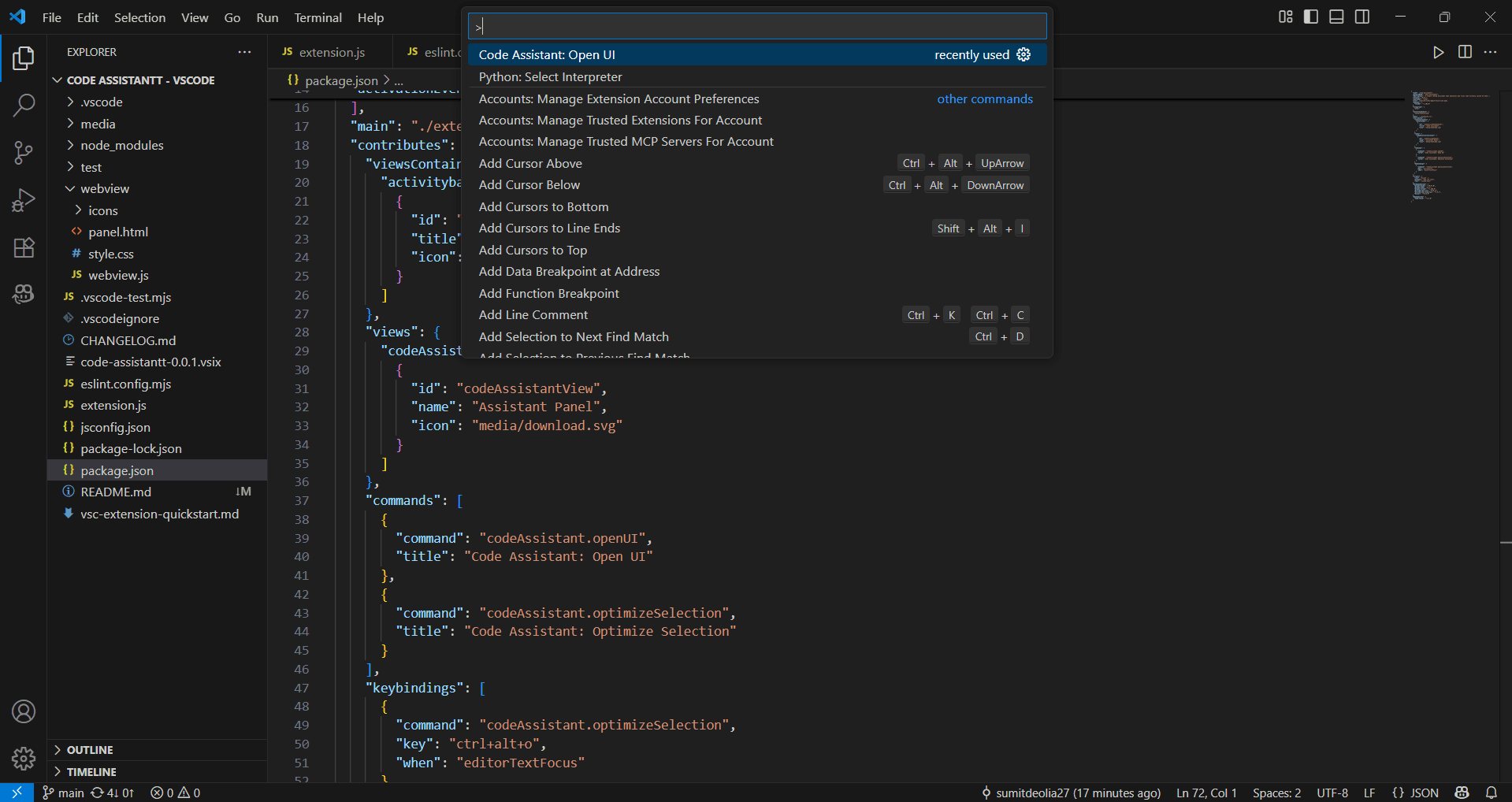The height and width of the screenshot is (802, 1512).
Task: Click the VS Code logo icon
Action: click(17, 17)
